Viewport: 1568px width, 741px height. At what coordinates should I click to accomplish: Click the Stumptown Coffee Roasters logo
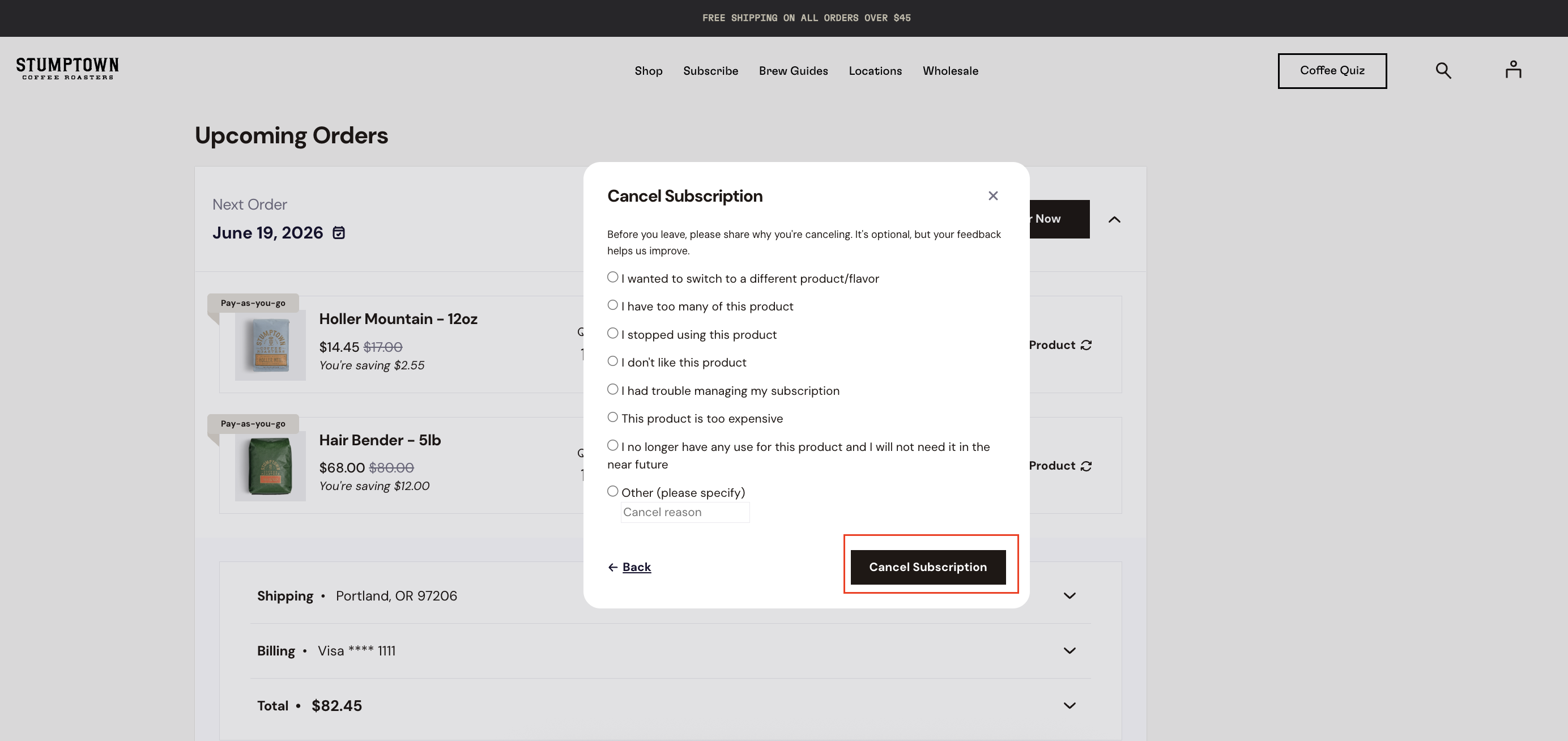[x=67, y=69]
